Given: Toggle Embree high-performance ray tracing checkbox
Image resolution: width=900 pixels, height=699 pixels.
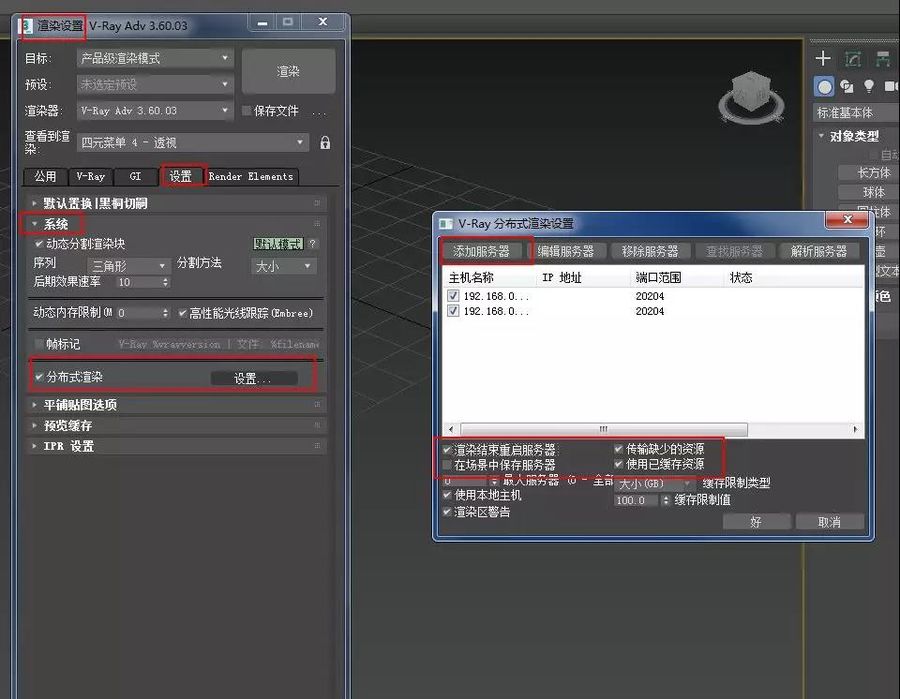Looking at the screenshot, I should point(183,313).
